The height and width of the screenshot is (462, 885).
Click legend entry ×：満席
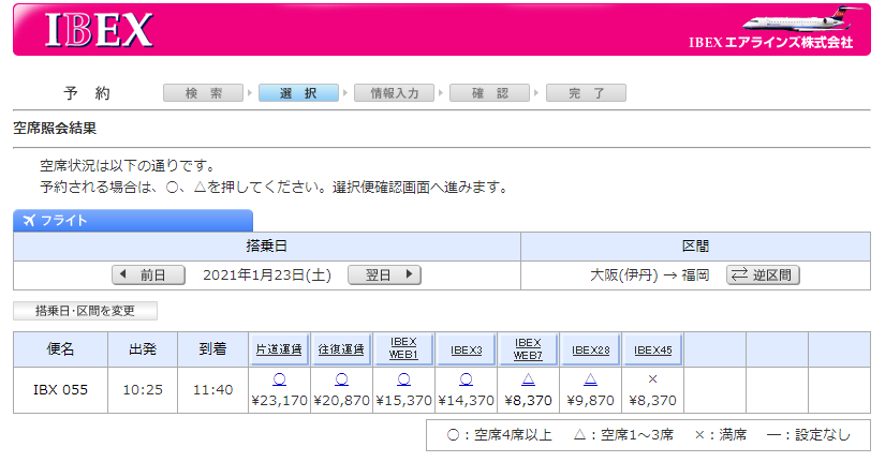[x=721, y=435]
